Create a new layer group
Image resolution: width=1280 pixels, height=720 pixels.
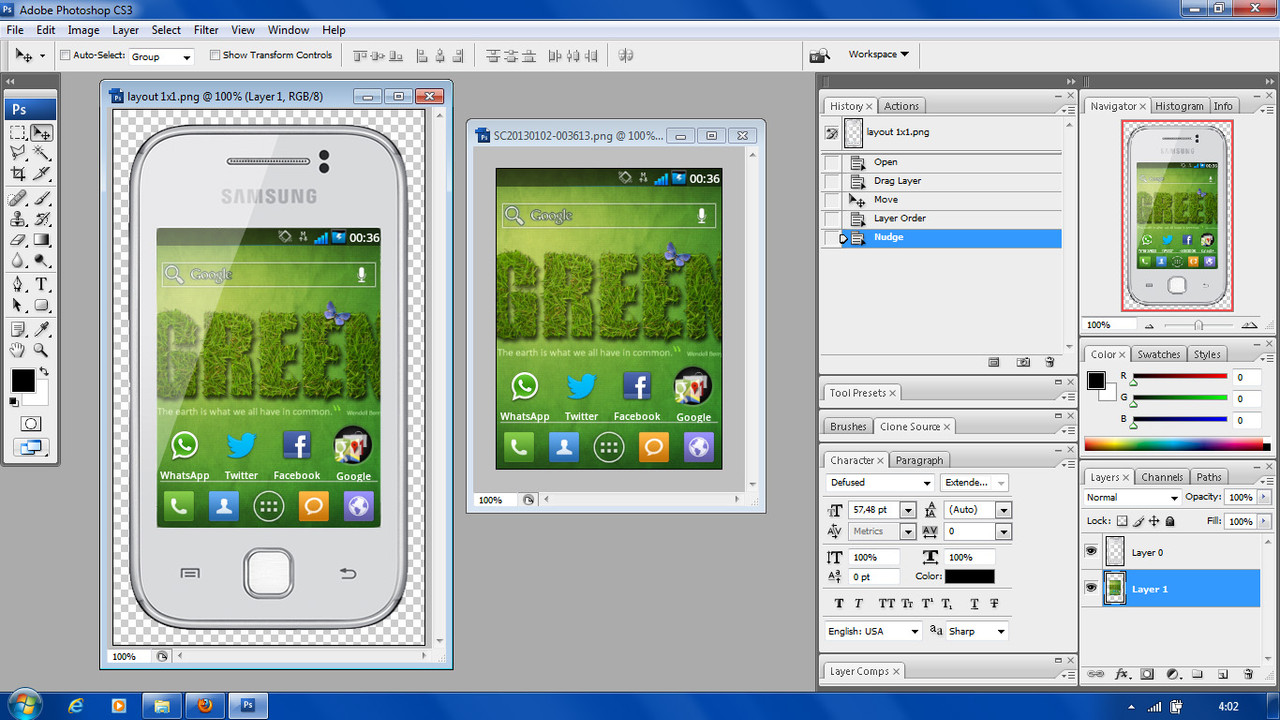(1197, 674)
